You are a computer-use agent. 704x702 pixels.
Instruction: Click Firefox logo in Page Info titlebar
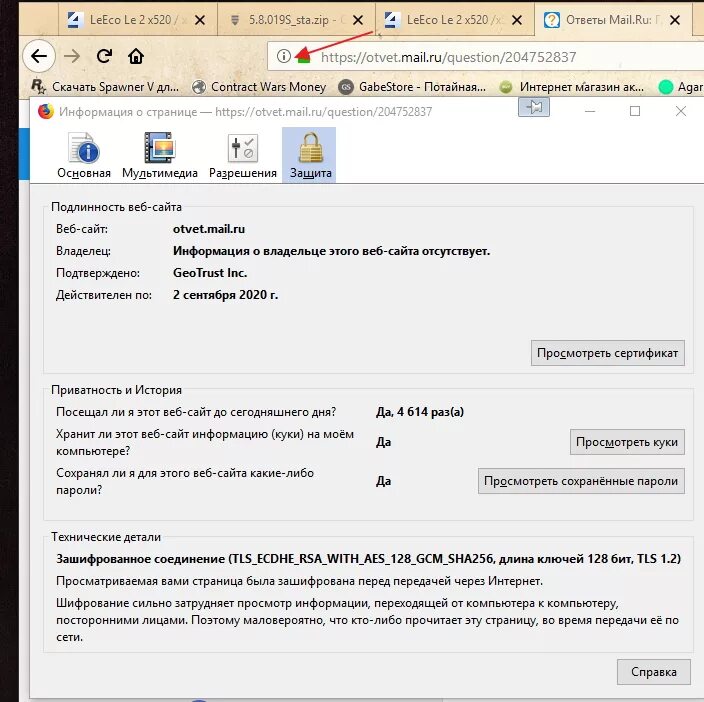(x=45, y=111)
